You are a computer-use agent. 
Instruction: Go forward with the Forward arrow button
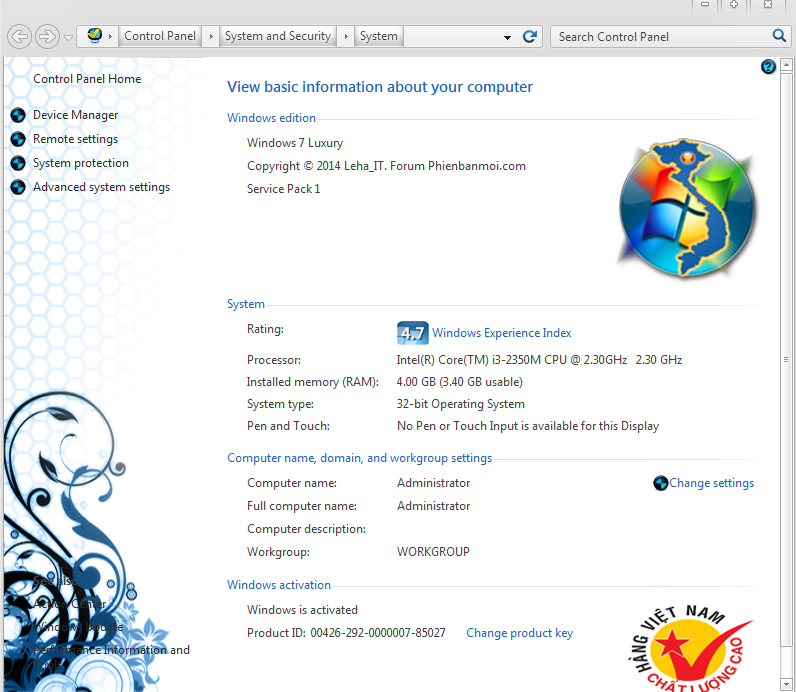tap(47, 37)
